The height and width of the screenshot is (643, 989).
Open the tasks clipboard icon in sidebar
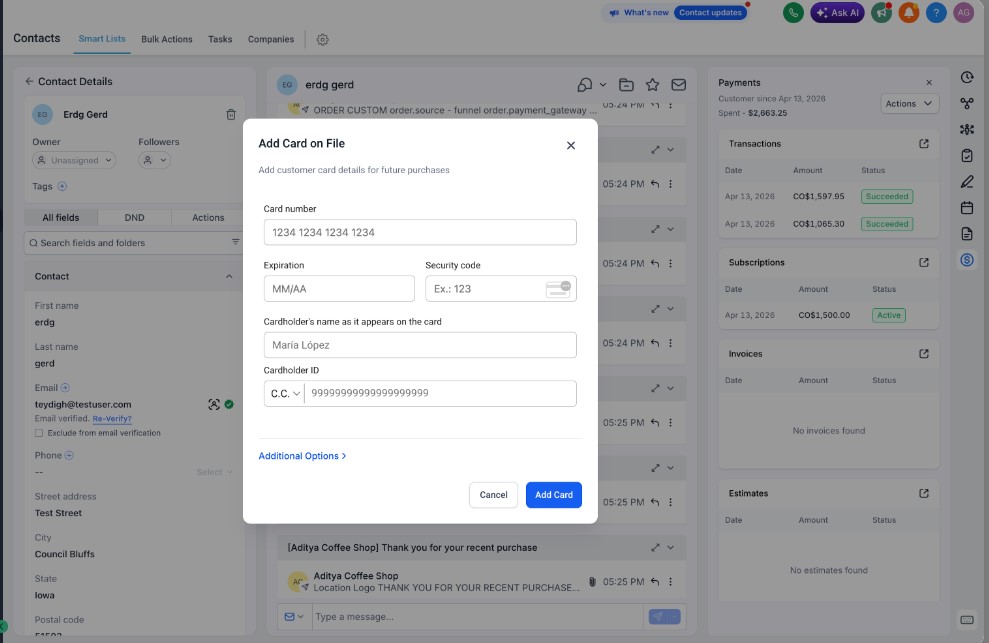click(x=967, y=155)
